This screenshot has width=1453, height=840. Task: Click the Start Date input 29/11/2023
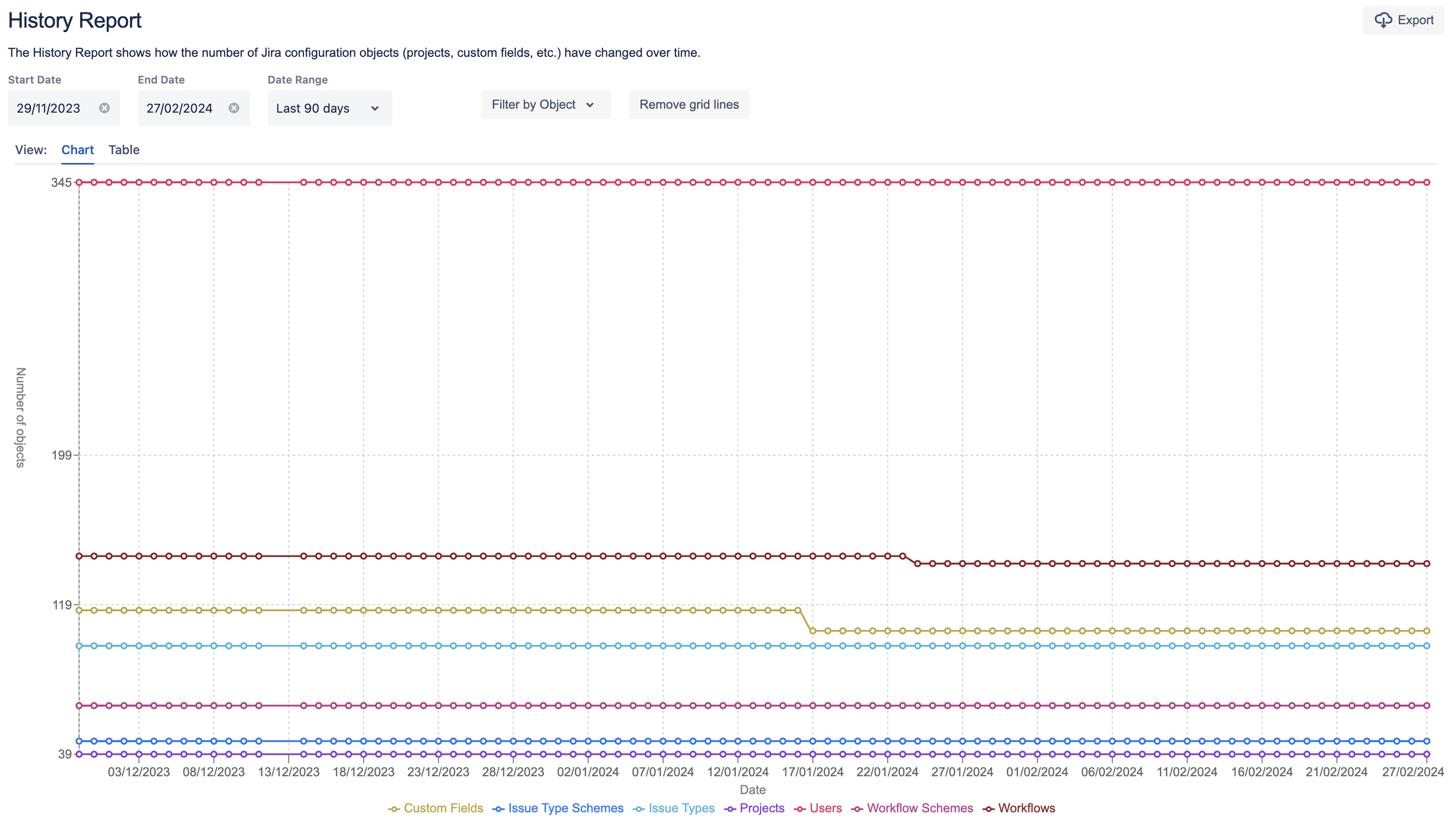coord(48,108)
